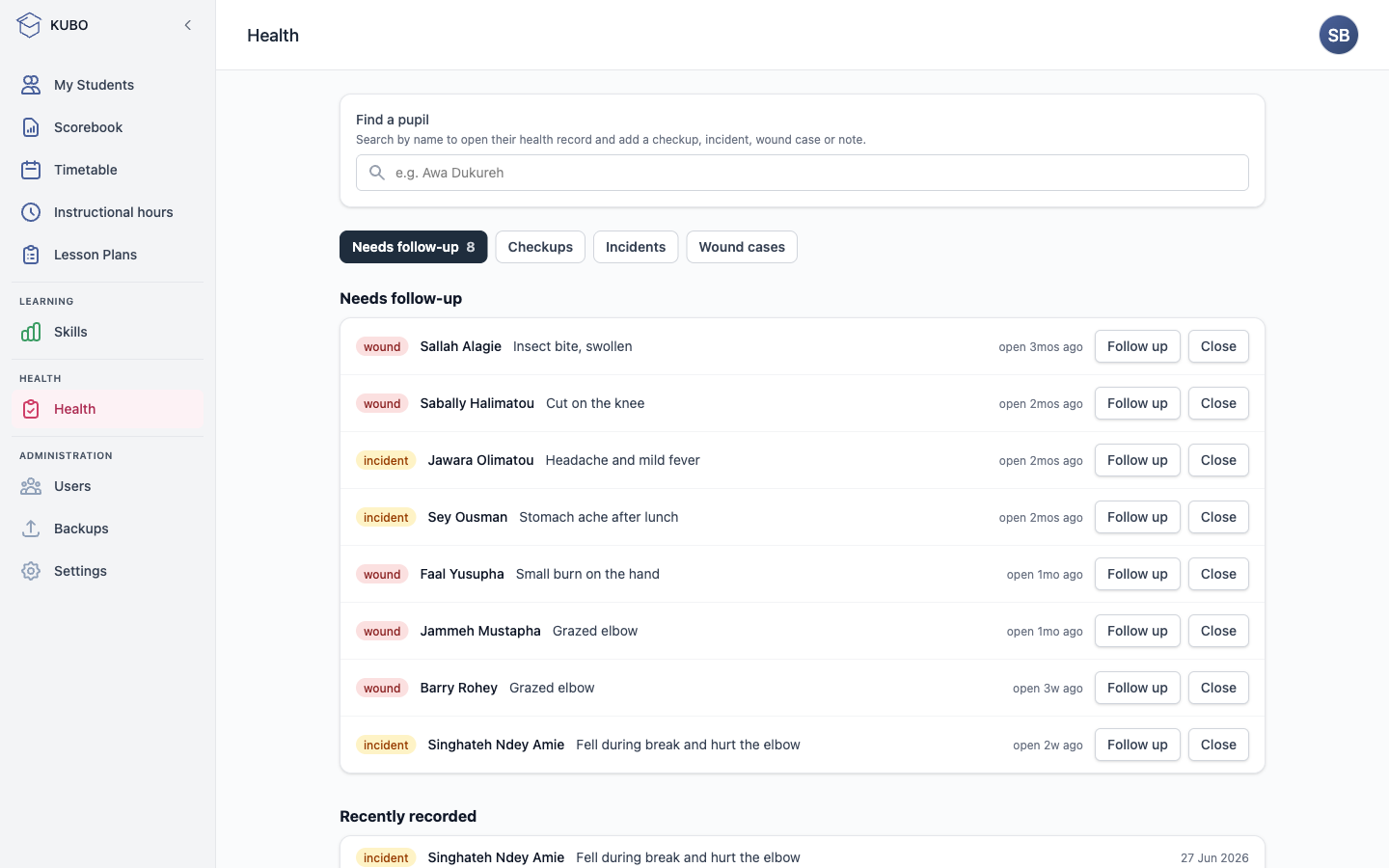Switch to the Wound cases tab
This screenshot has height=868, width=1389.
coord(742,247)
